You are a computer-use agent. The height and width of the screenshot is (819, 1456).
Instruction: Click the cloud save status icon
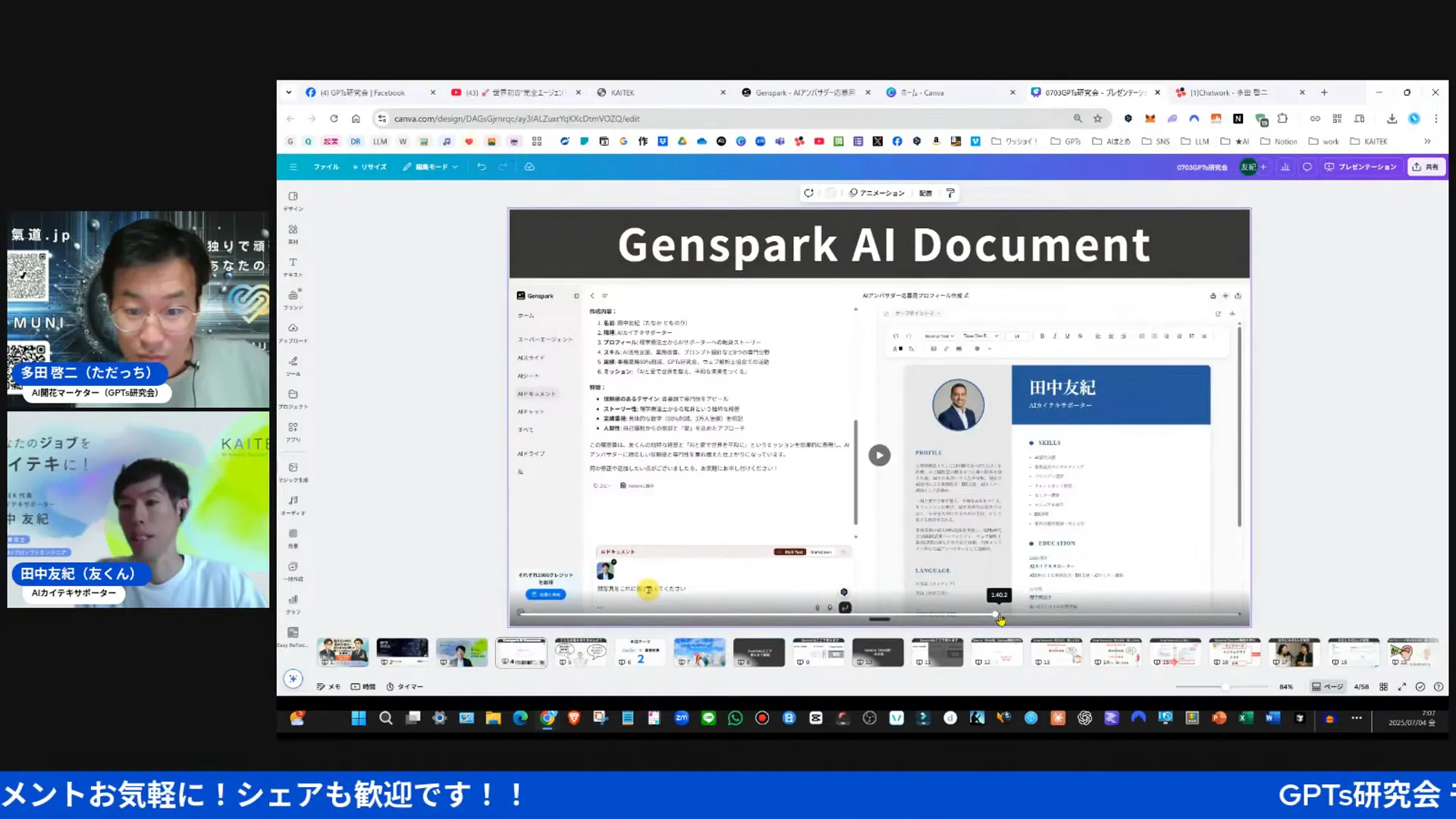pyautogui.click(x=529, y=167)
